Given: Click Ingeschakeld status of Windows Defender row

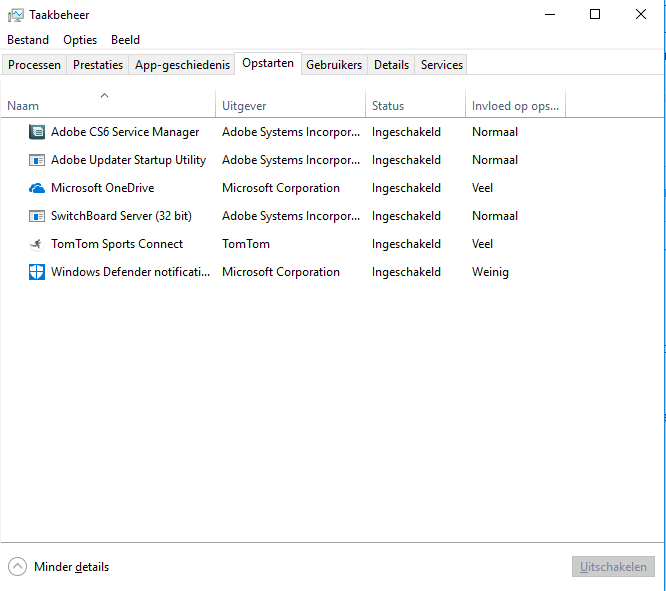Looking at the screenshot, I should click(406, 272).
